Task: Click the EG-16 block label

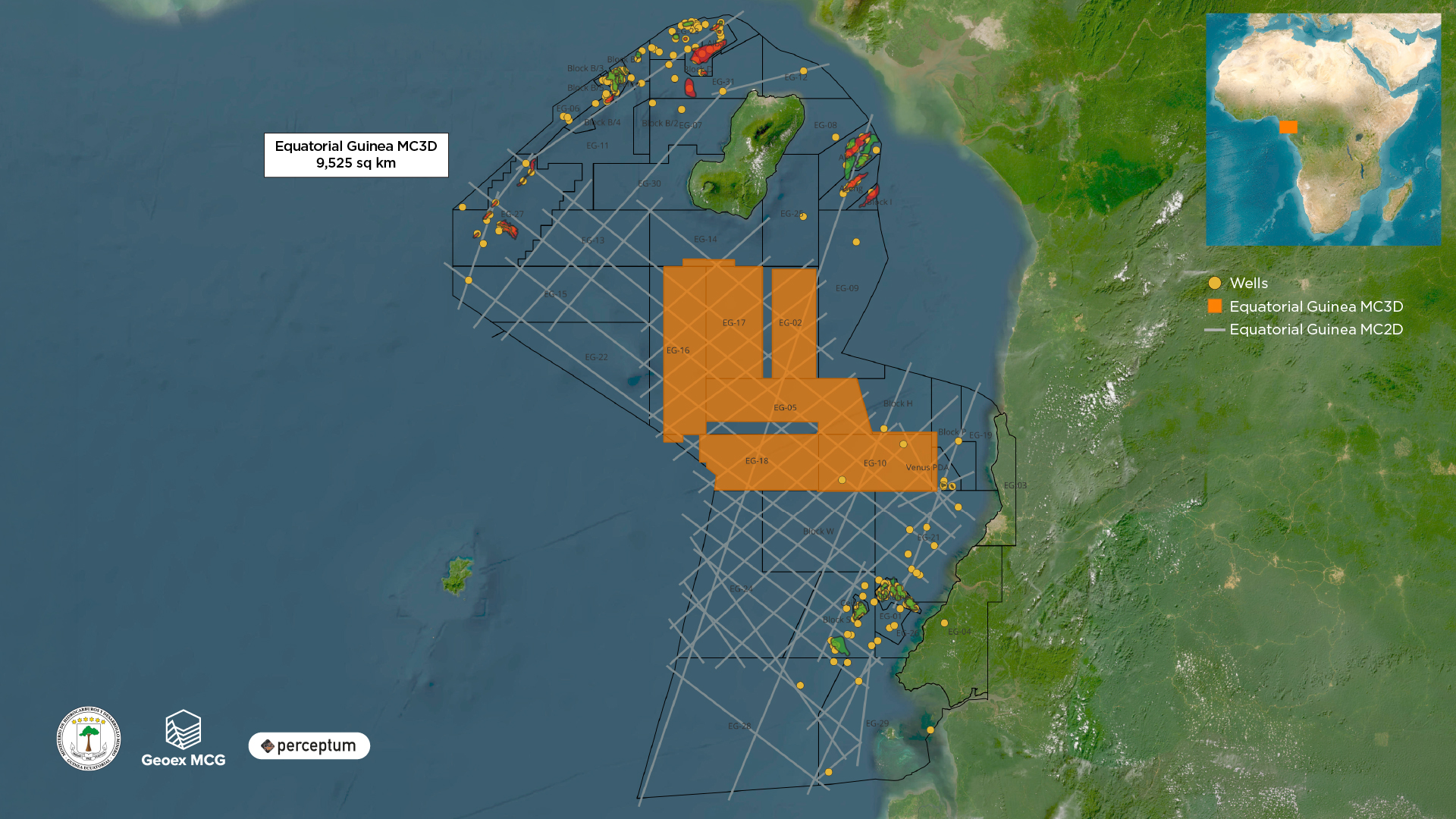Action: [678, 350]
